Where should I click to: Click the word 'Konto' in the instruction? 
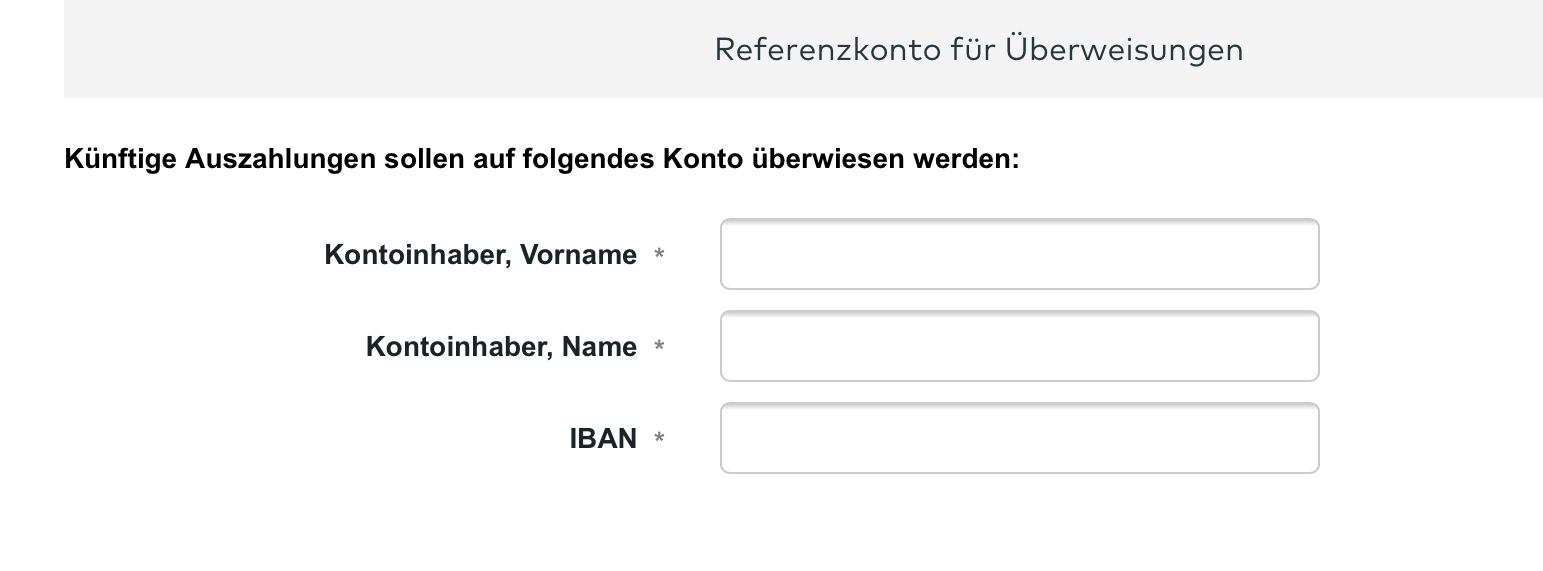click(x=703, y=159)
